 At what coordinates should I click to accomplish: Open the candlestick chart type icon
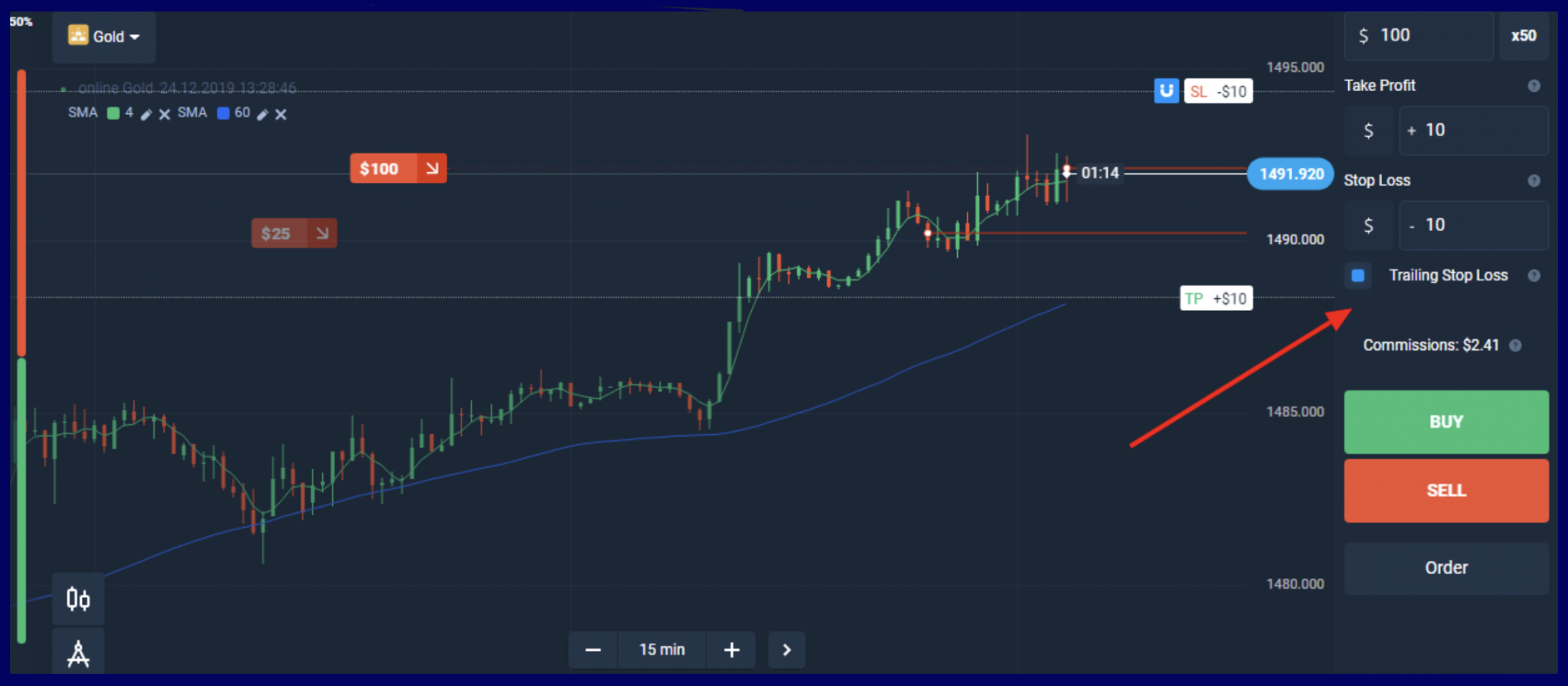78,599
